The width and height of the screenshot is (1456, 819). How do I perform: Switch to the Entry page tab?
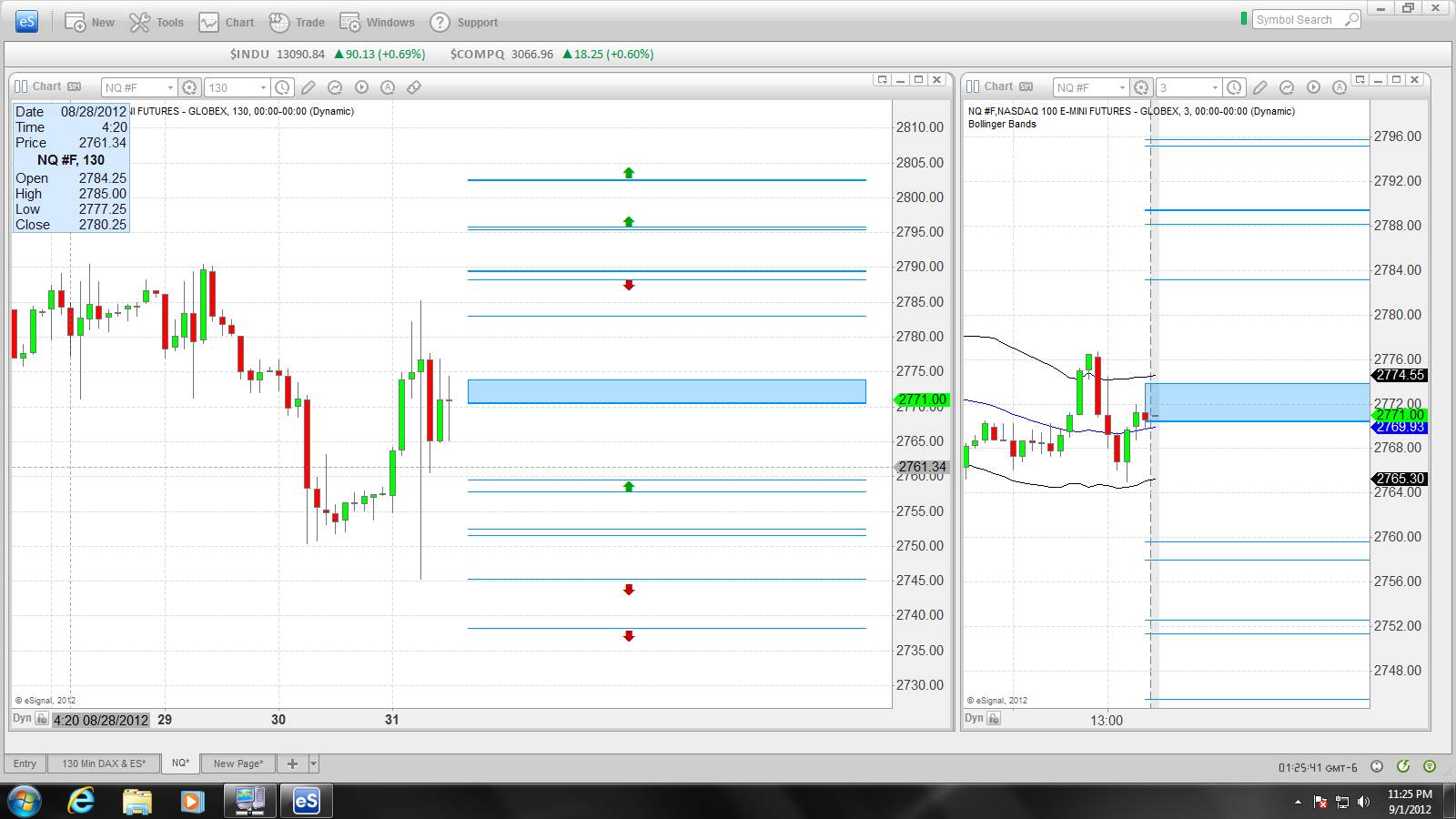[25, 763]
